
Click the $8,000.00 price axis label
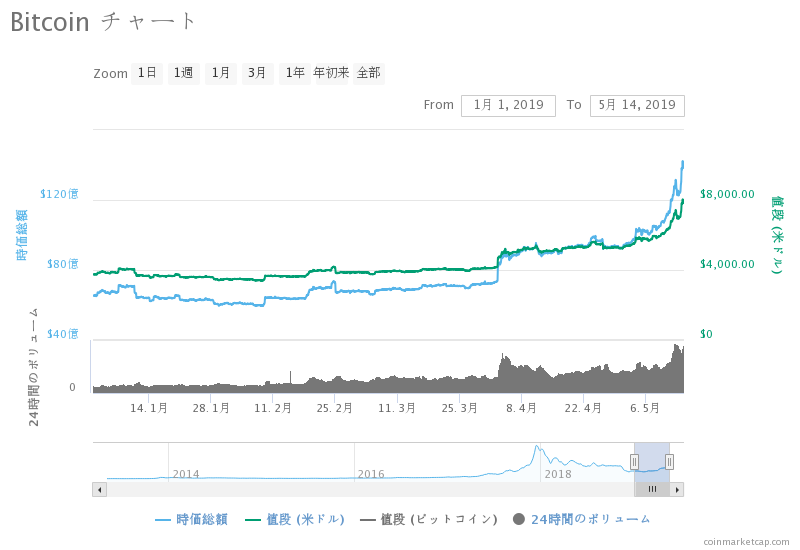pos(727,194)
